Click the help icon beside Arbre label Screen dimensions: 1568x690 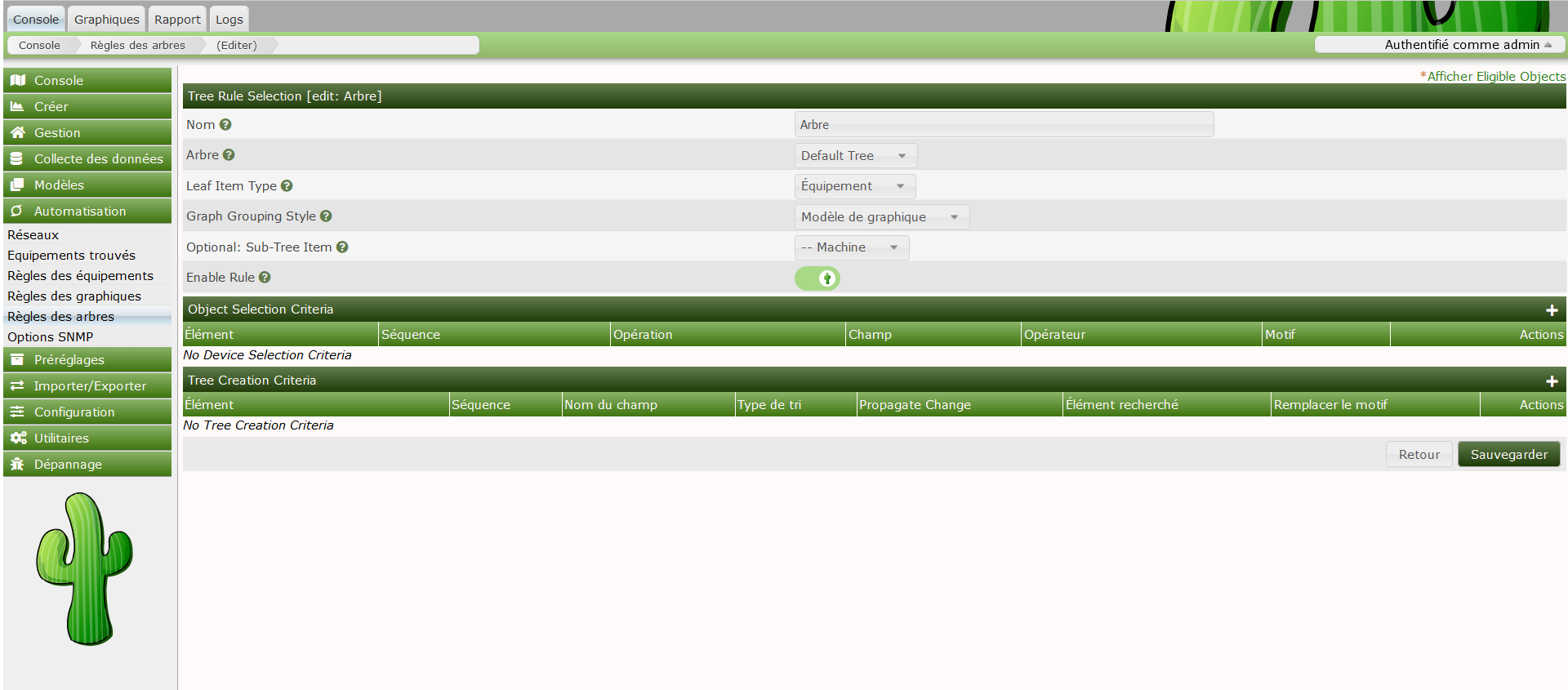coord(229,155)
